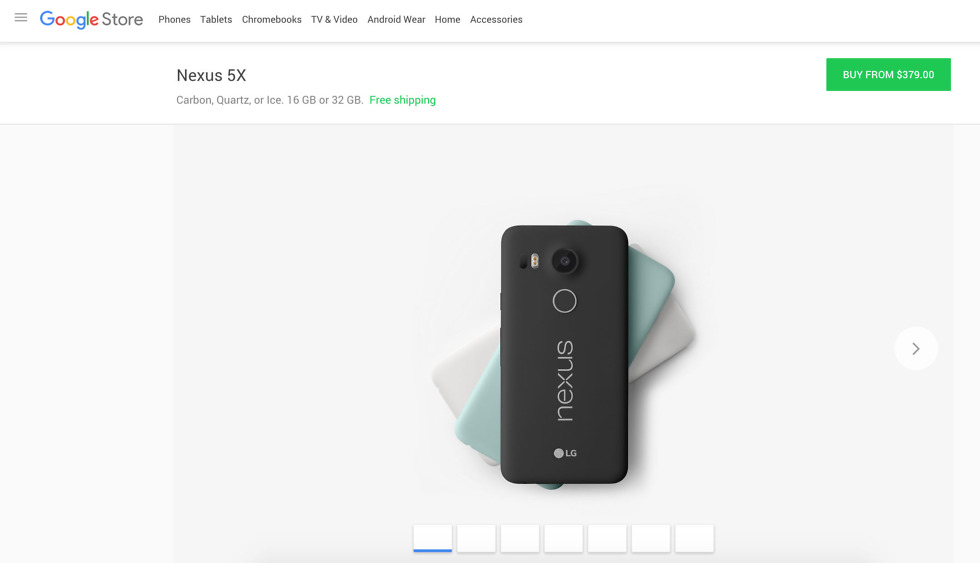The width and height of the screenshot is (980, 563).
Task: Go to Chromebooks section
Action: pyautogui.click(x=272, y=19)
